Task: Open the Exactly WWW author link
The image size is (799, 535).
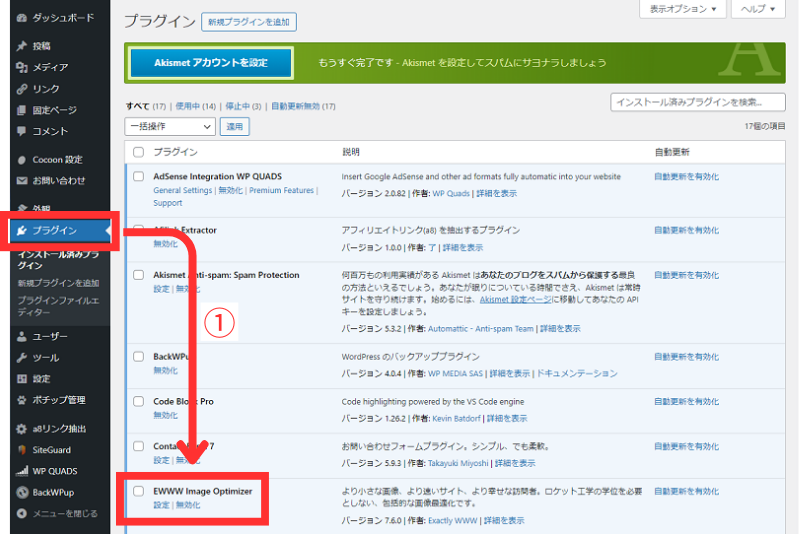Action: click(x=452, y=520)
